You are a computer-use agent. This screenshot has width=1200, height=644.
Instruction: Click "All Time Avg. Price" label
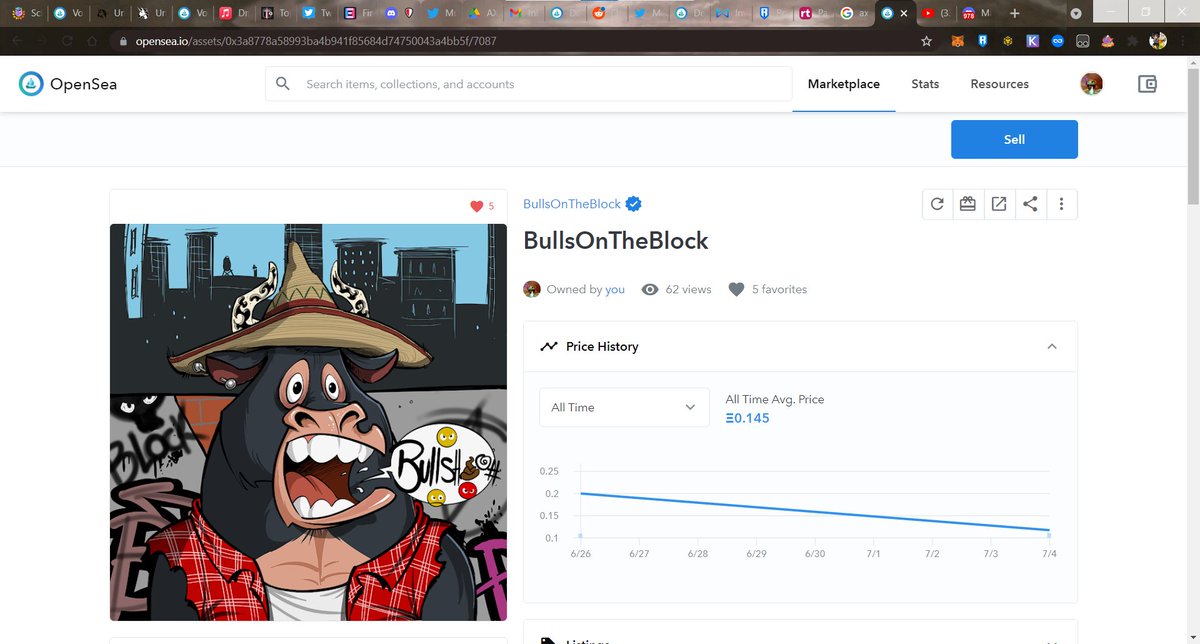[775, 399]
